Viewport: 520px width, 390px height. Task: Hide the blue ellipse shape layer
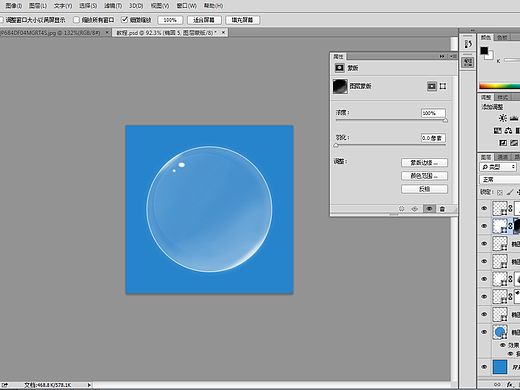484,332
